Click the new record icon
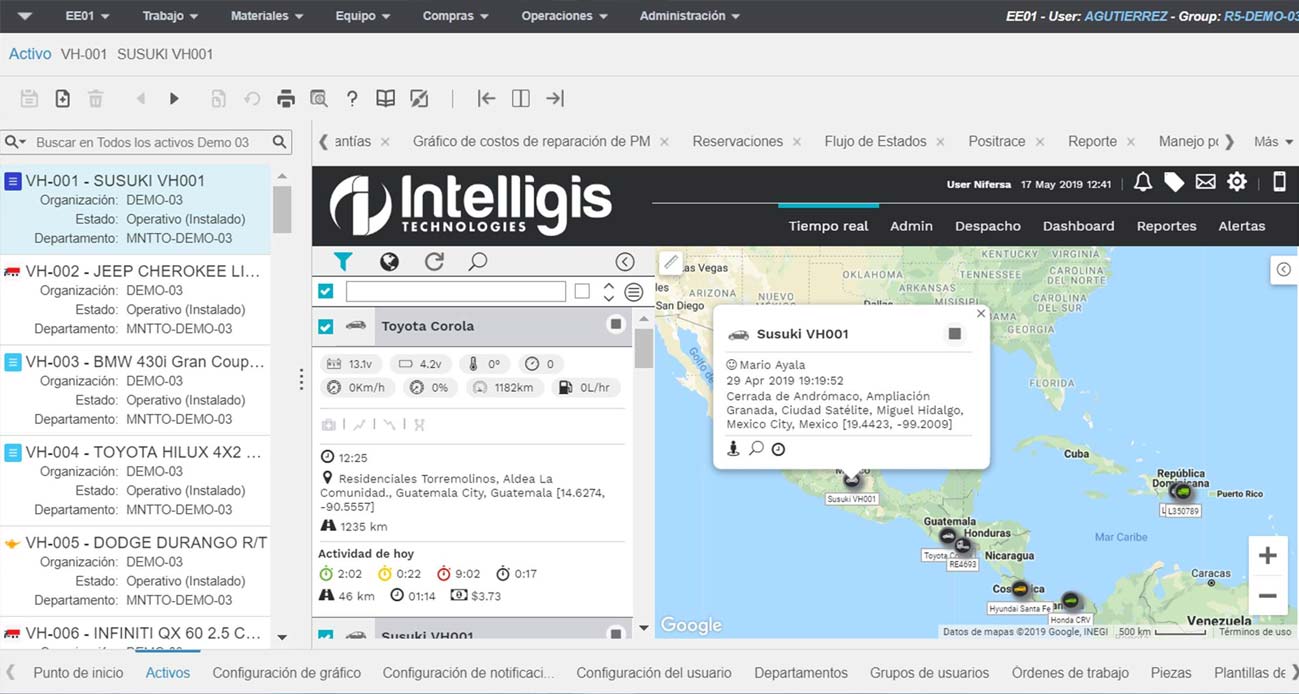 62,98
